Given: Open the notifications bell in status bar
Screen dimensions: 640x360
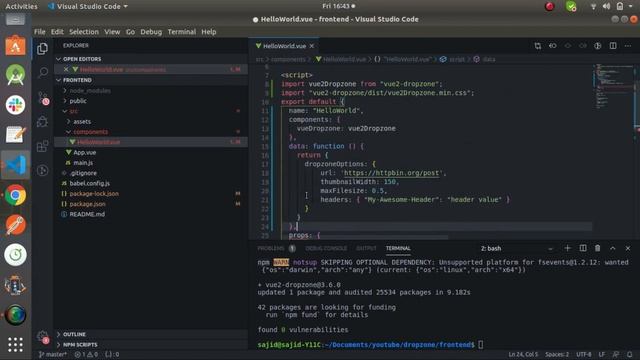Looking at the screenshot, I should pyautogui.click(x=630, y=354).
